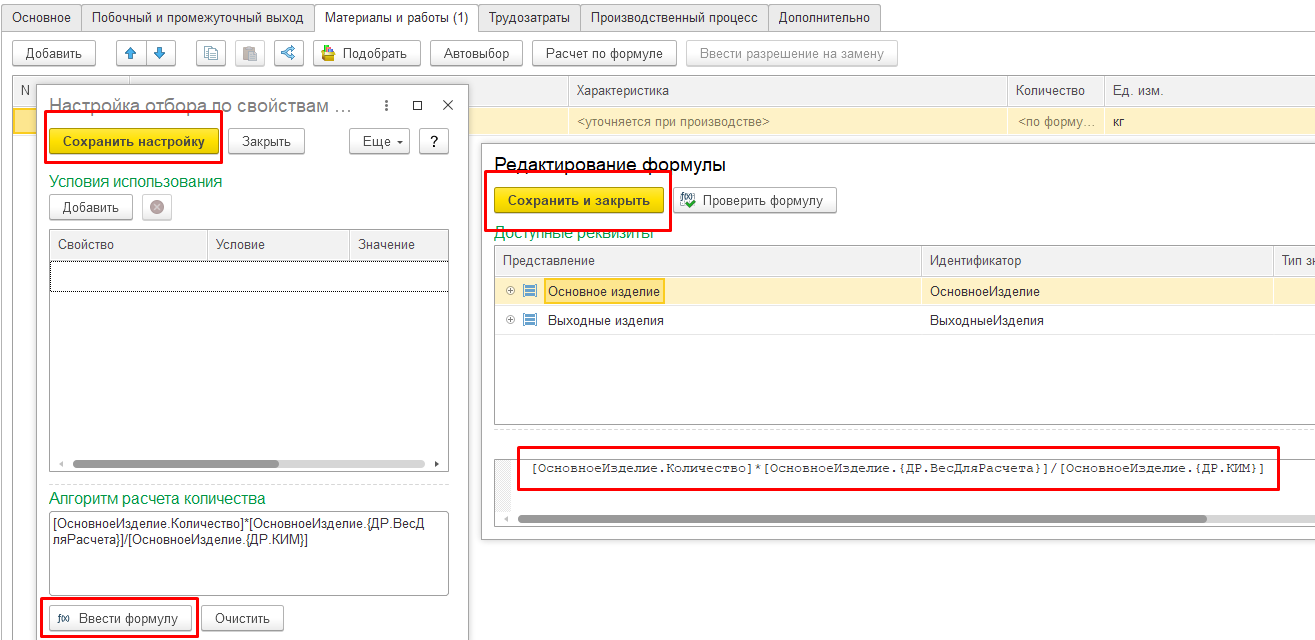Select the Основное изделие row label
This screenshot has width=1315, height=640.
tap(604, 291)
